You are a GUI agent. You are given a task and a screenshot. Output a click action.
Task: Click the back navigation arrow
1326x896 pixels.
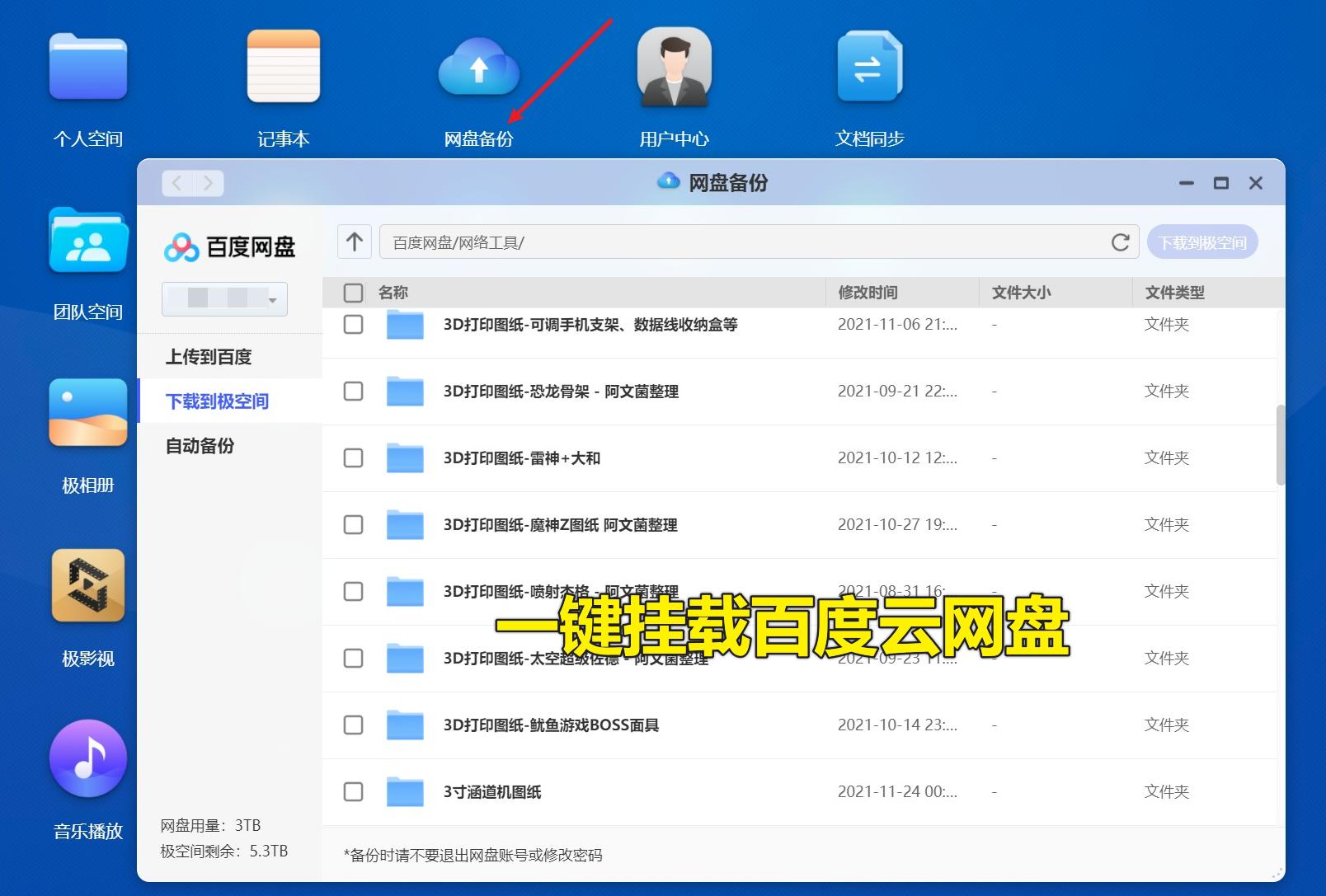pyautogui.click(x=177, y=182)
